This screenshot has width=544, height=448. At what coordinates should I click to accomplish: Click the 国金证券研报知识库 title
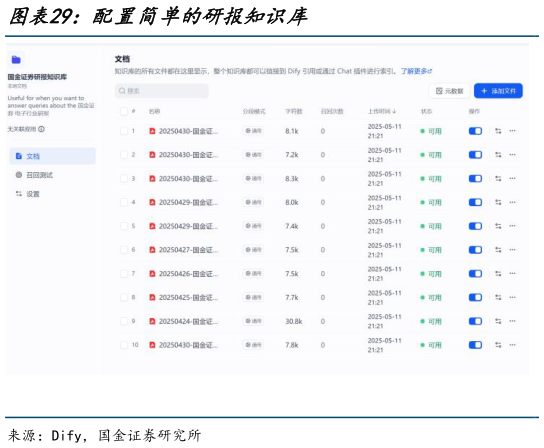tap(37, 77)
